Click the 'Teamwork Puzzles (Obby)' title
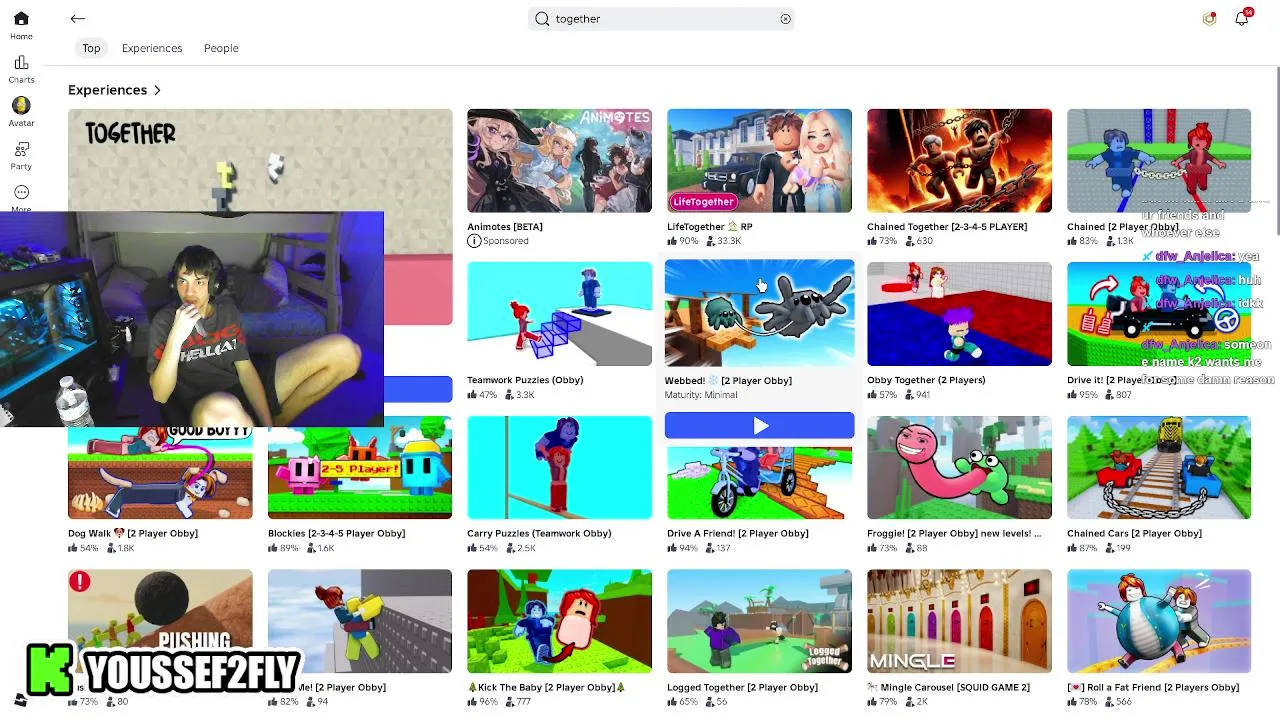 [x=525, y=380]
